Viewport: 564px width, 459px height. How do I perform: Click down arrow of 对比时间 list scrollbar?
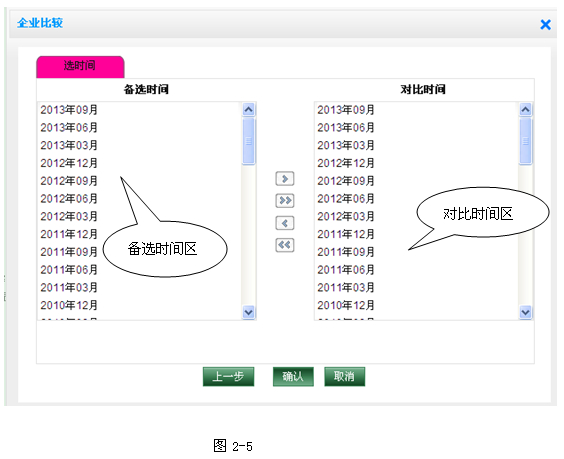click(x=526, y=312)
